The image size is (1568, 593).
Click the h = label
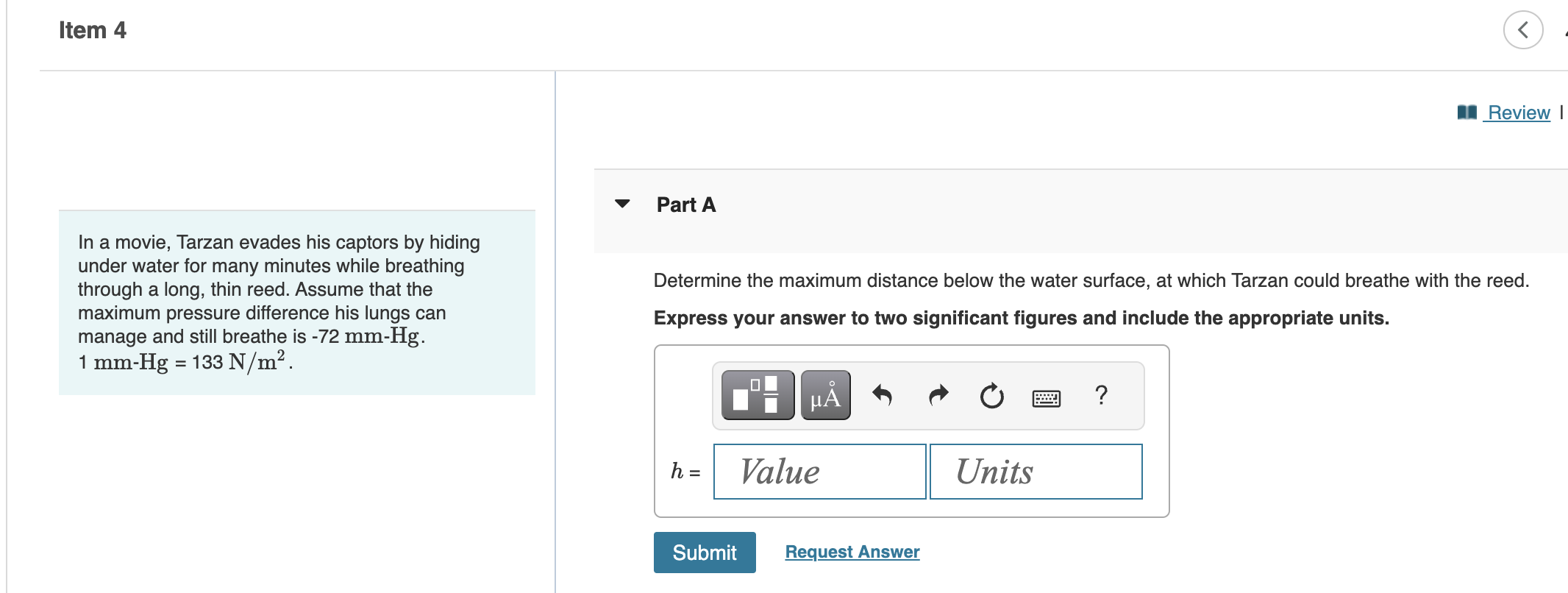[683, 471]
